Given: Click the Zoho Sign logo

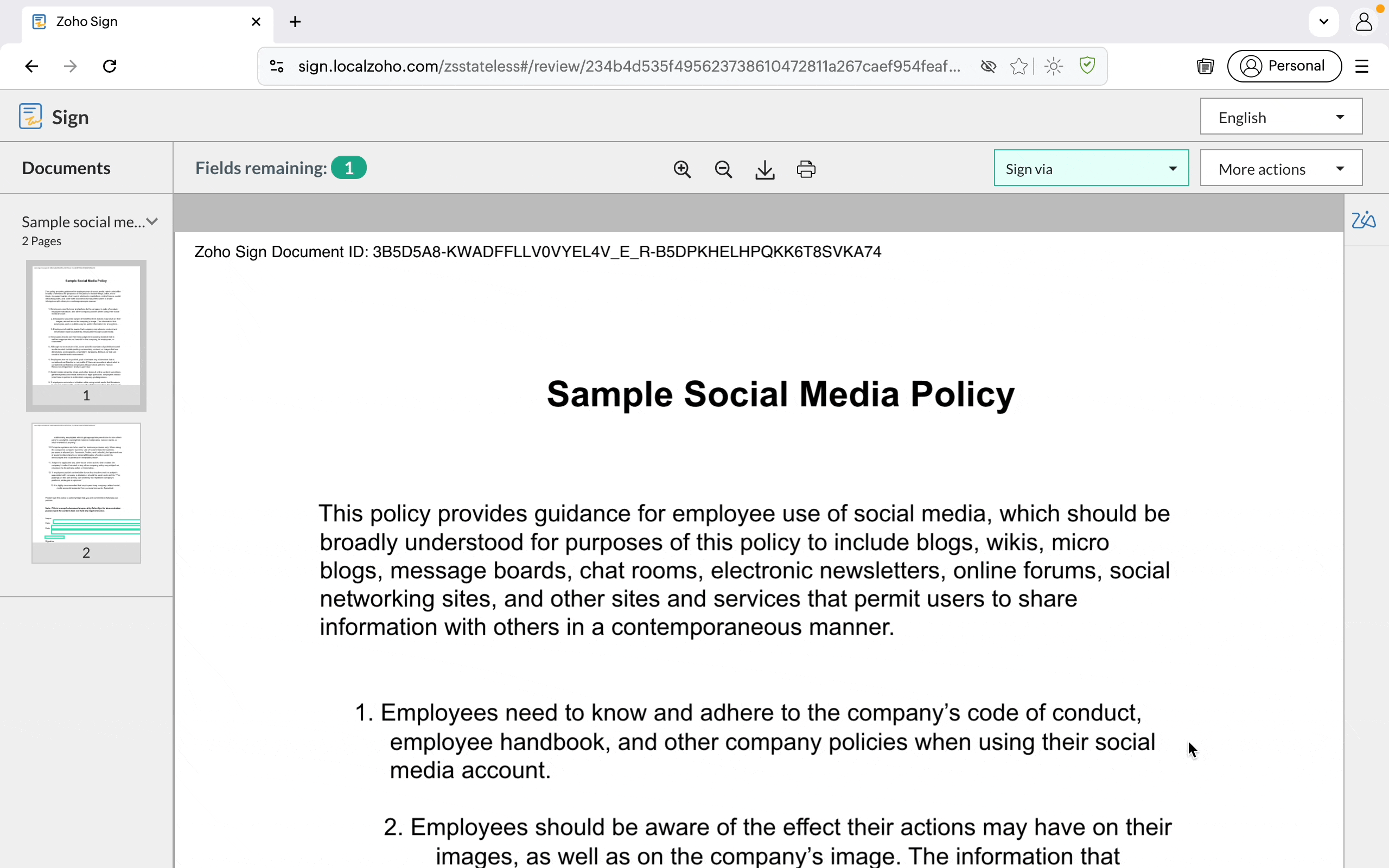Looking at the screenshot, I should pyautogui.click(x=30, y=117).
